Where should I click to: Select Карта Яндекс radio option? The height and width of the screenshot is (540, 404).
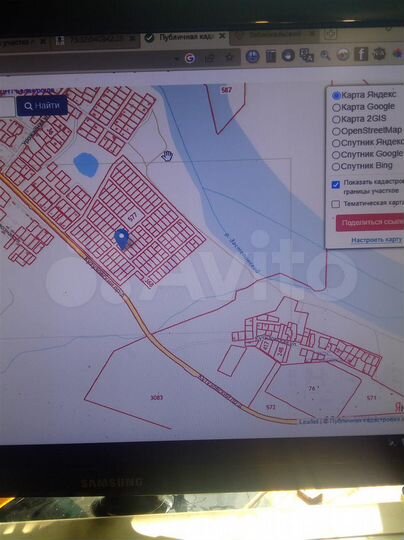tap(336, 95)
